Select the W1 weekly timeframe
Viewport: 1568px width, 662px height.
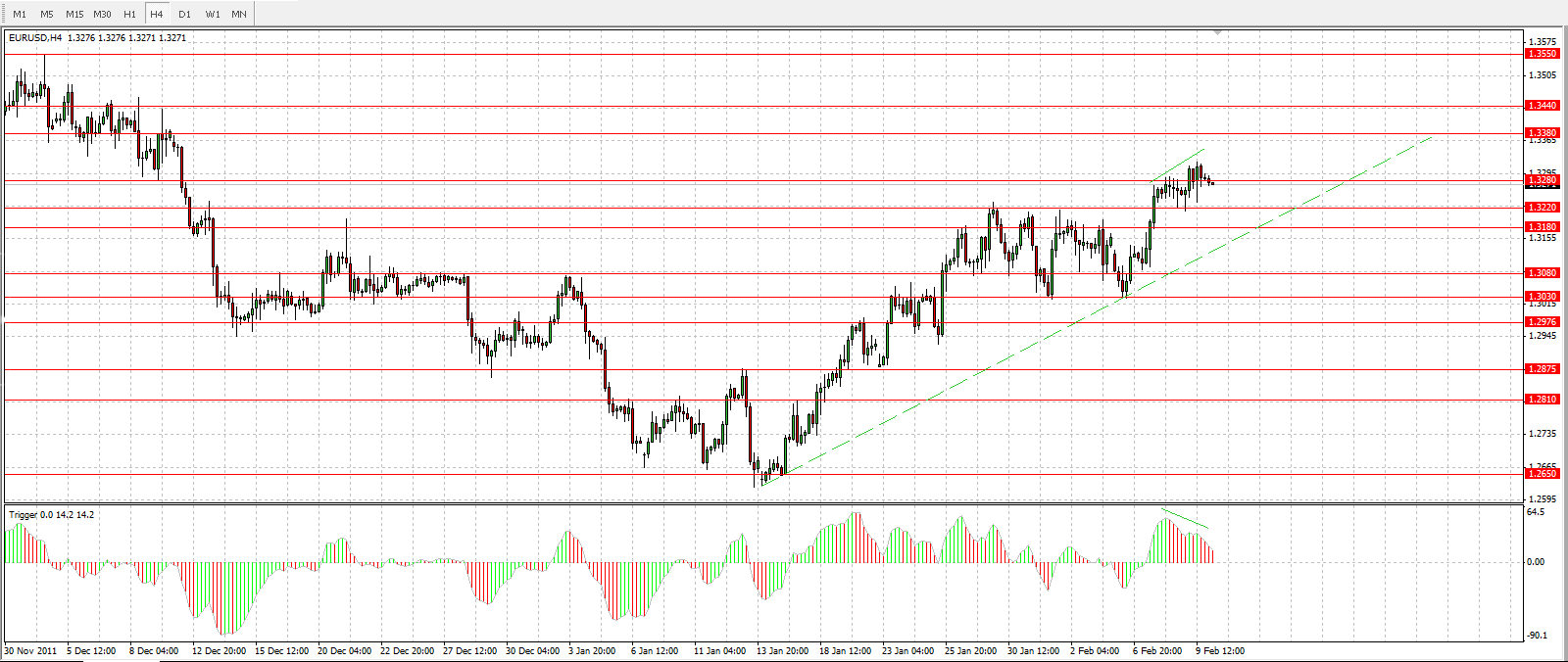click(213, 14)
